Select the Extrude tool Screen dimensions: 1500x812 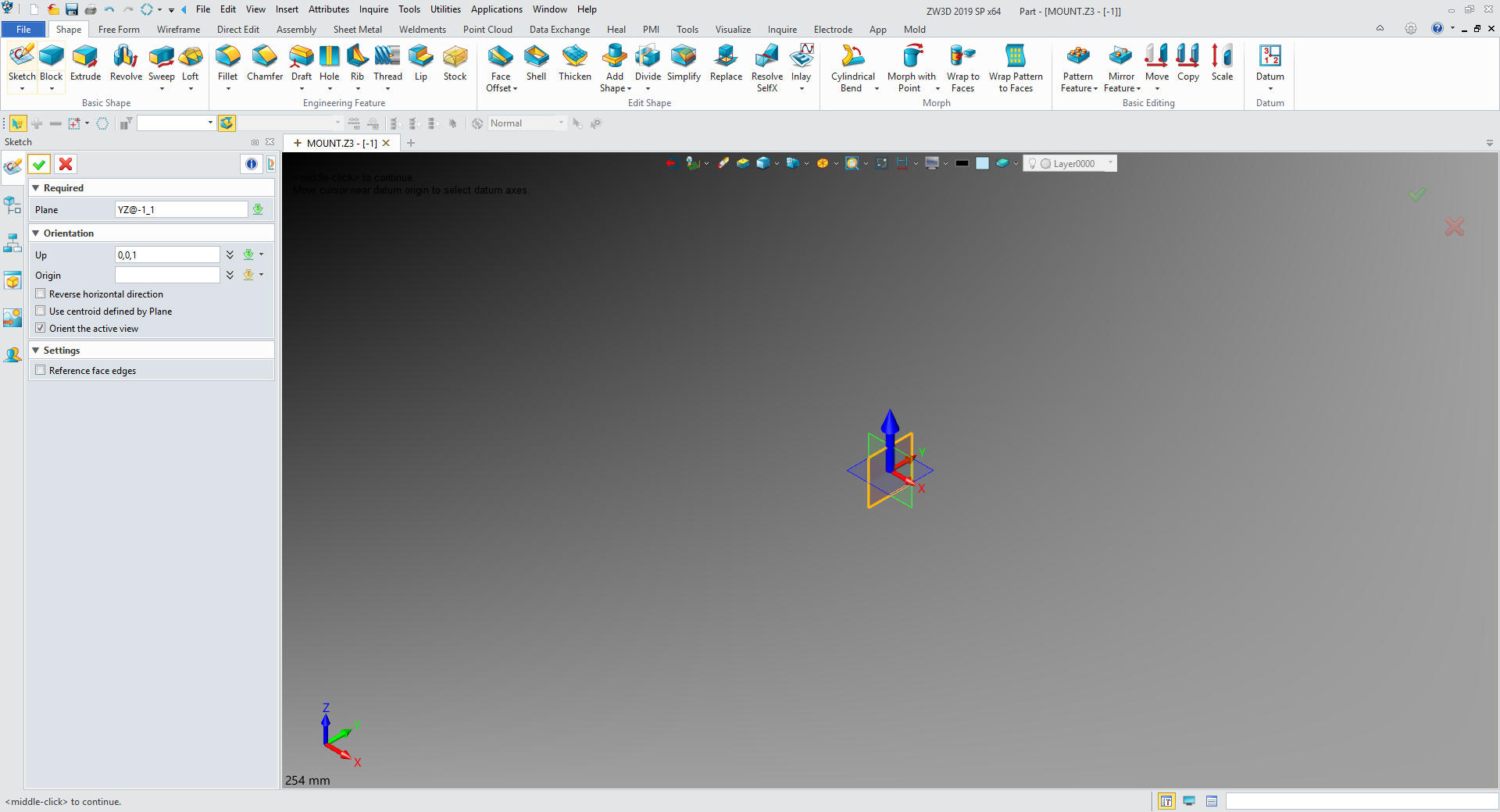(x=85, y=62)
